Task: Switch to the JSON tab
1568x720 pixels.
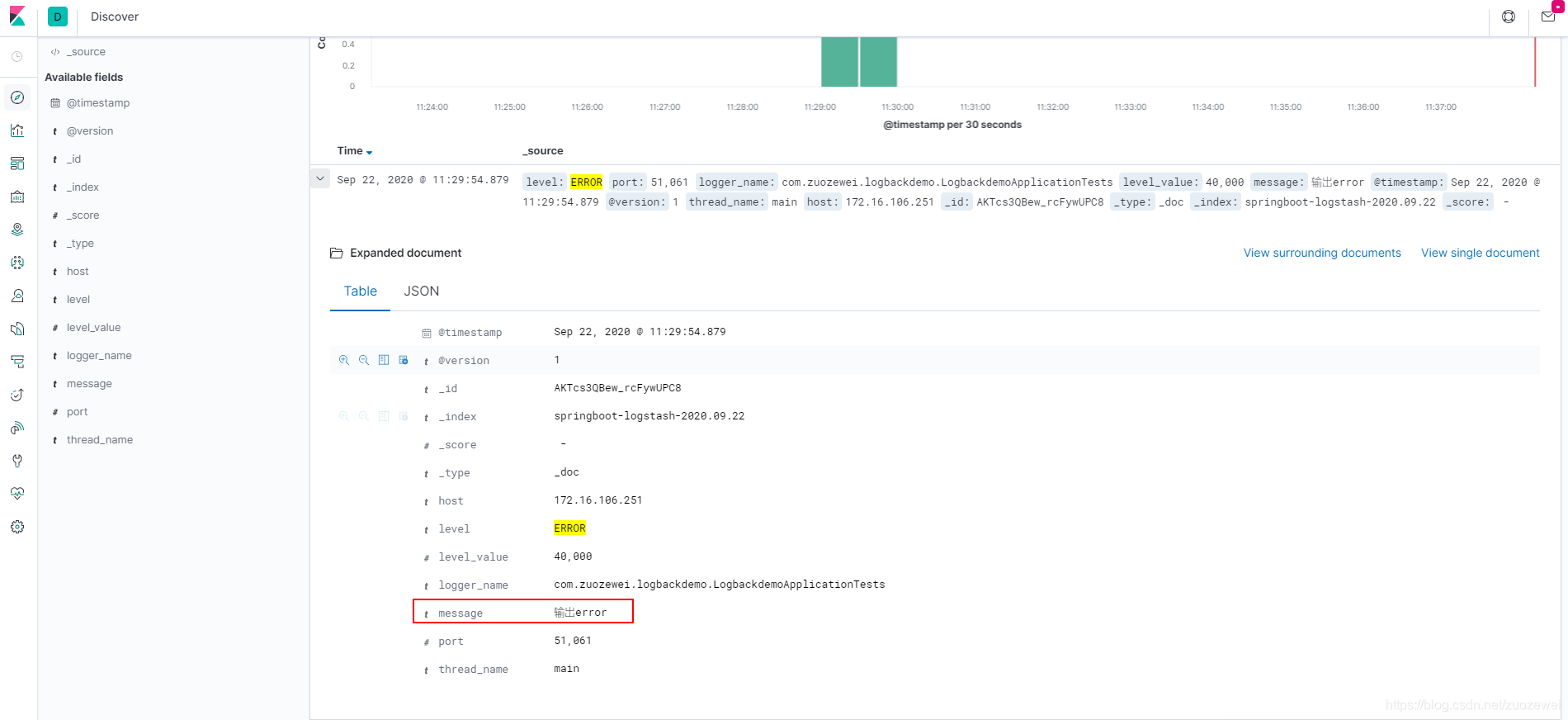Action: pyautogui.click(x=422, y=291)
